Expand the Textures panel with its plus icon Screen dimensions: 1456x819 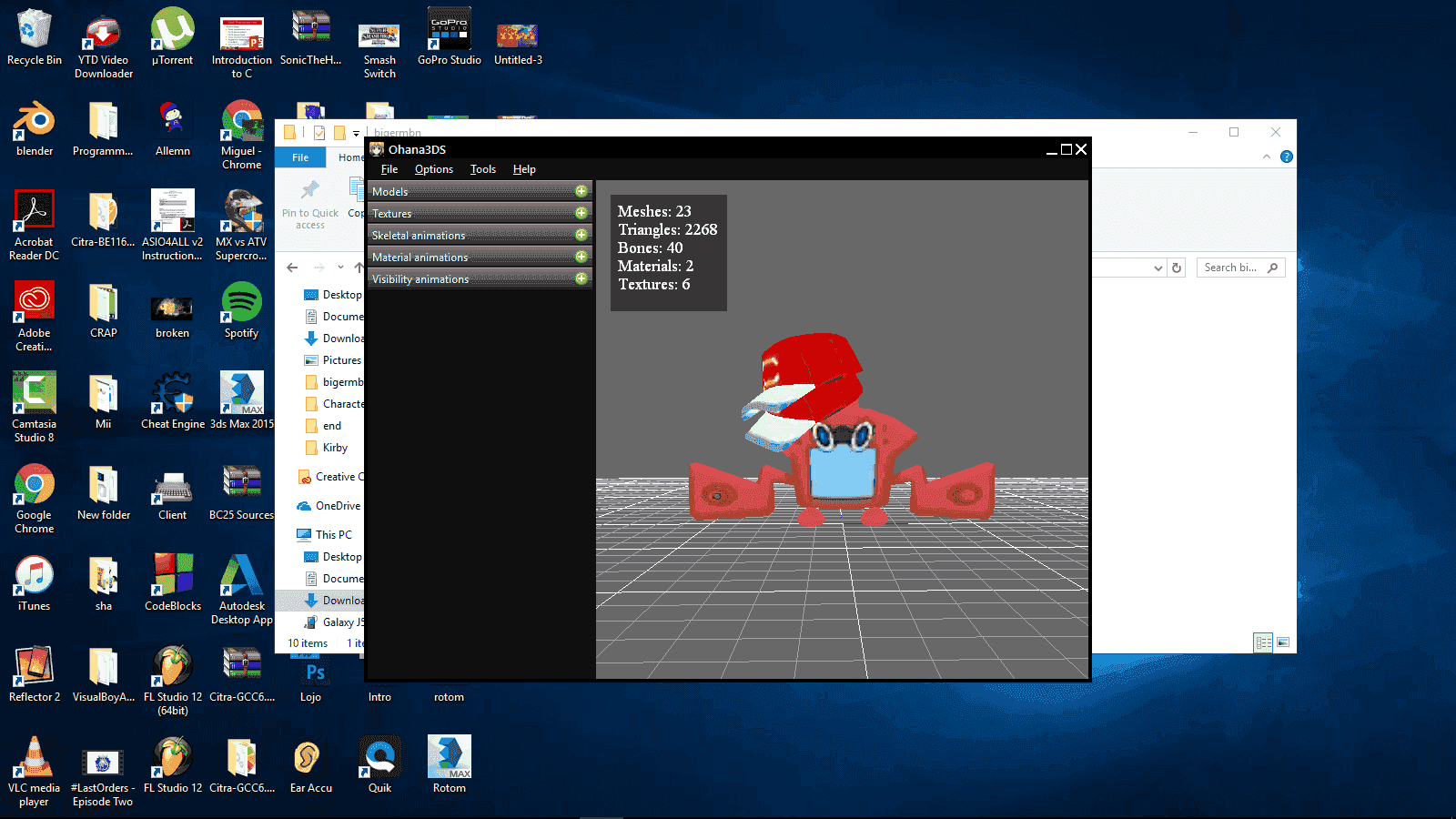pyautogui.click(x=581, y=213)
